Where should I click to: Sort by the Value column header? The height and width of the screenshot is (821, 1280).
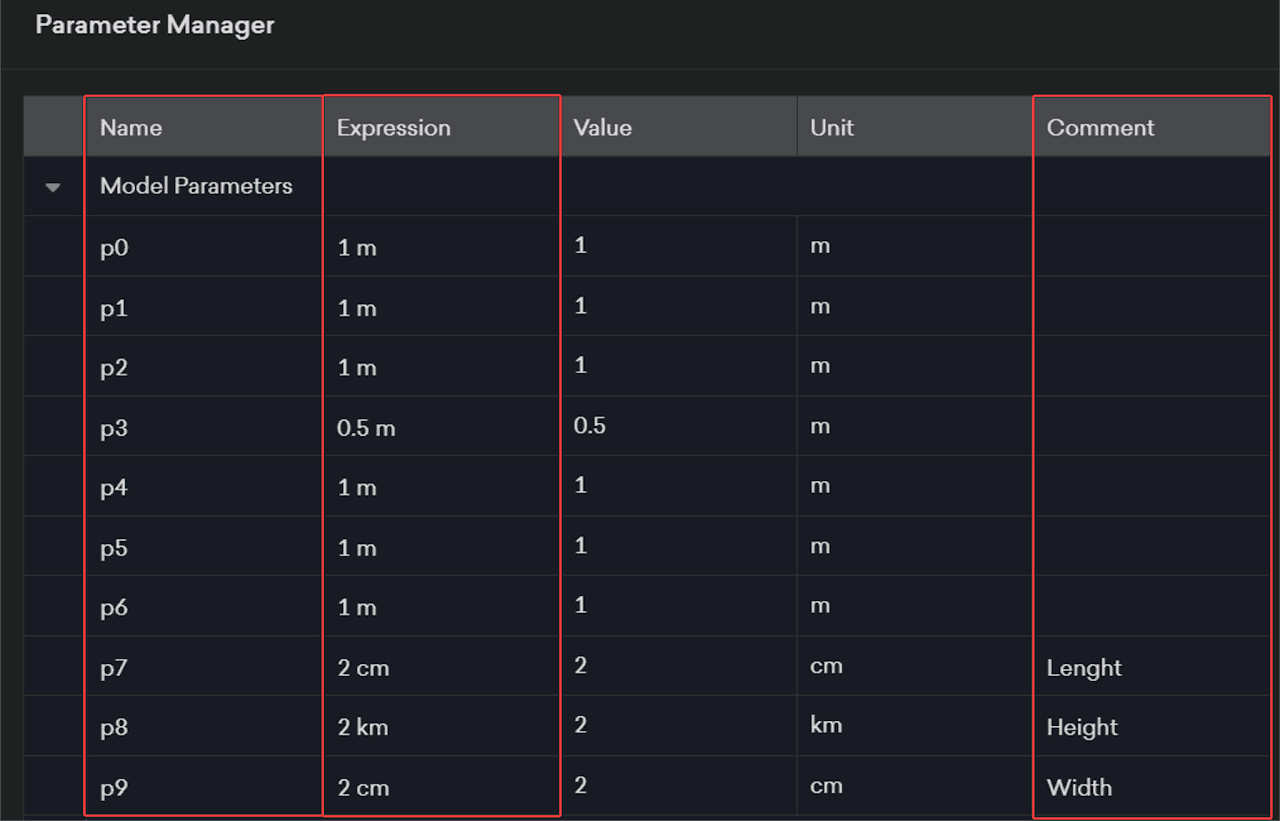point(602,128)
